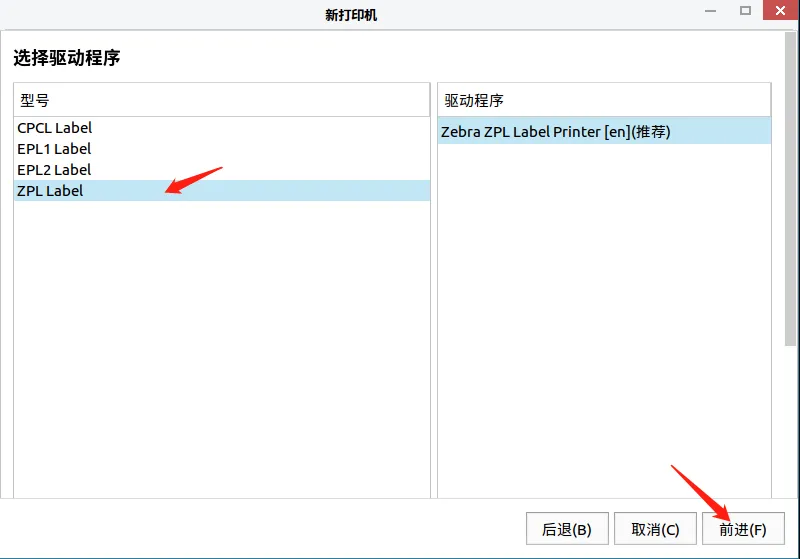This screenshot has height=559, width=800.
Task: Select Zebra ZPL Label Printer driver
Action: (555, 132)
